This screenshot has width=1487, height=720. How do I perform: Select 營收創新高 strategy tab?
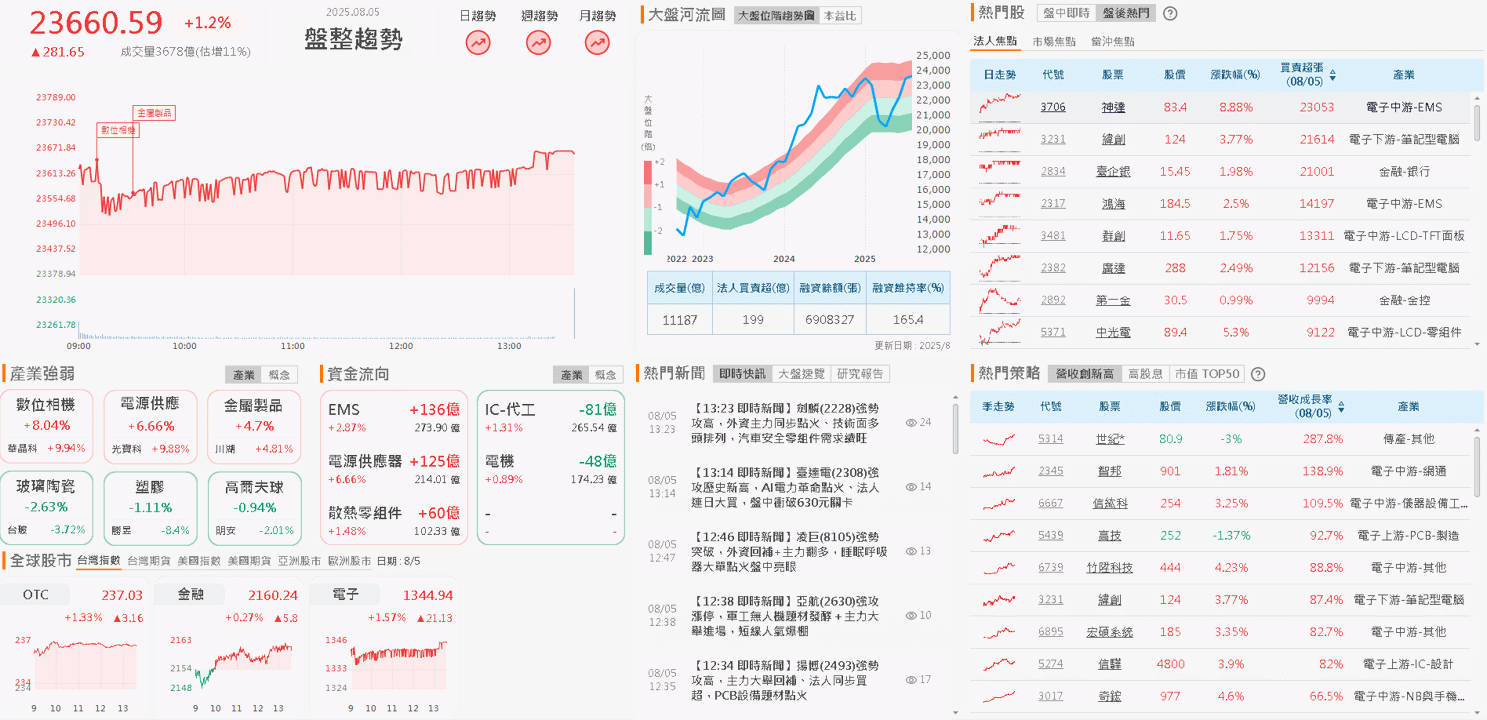1084,374
